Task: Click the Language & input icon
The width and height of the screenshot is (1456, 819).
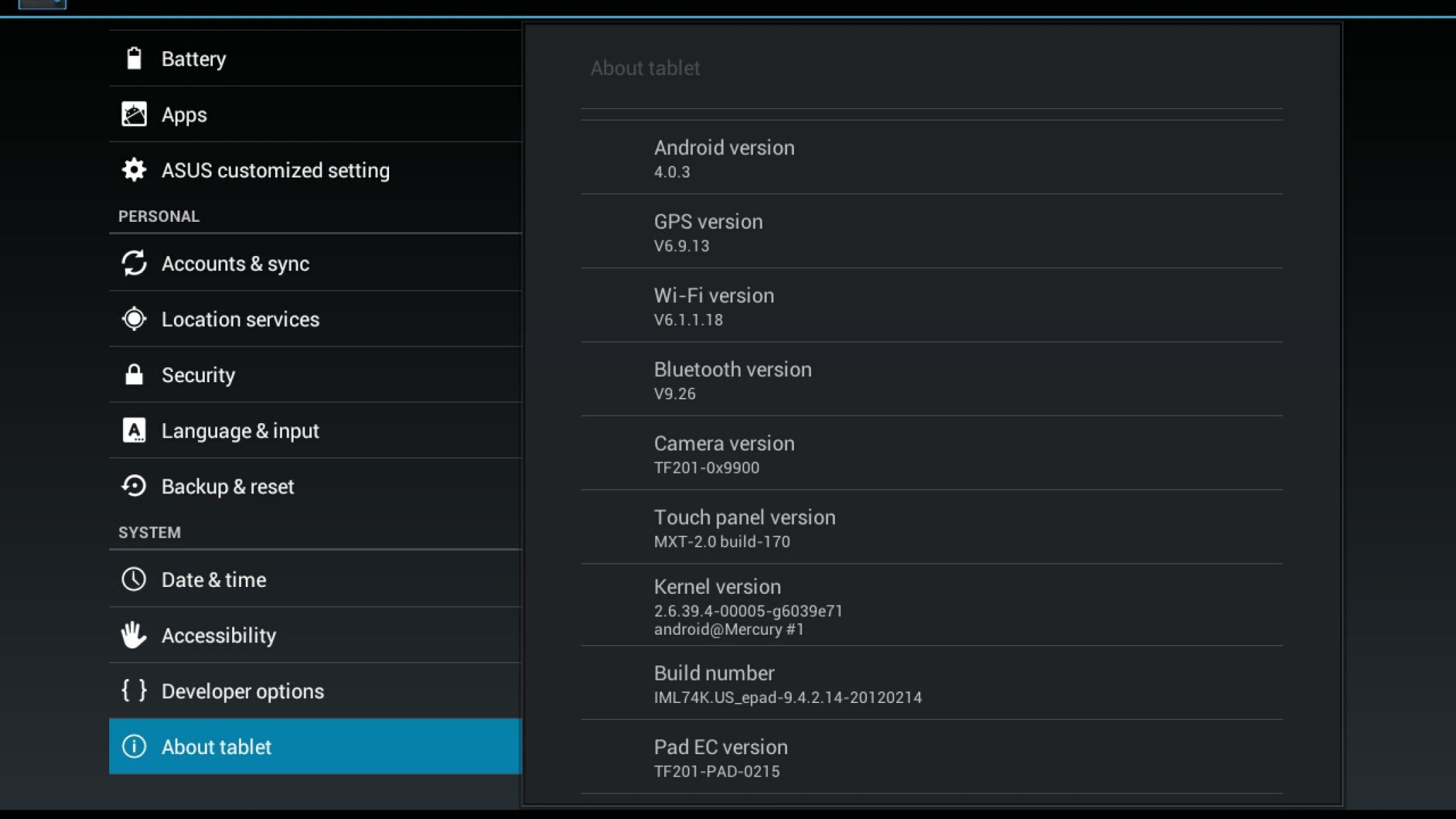Action: 134,431
